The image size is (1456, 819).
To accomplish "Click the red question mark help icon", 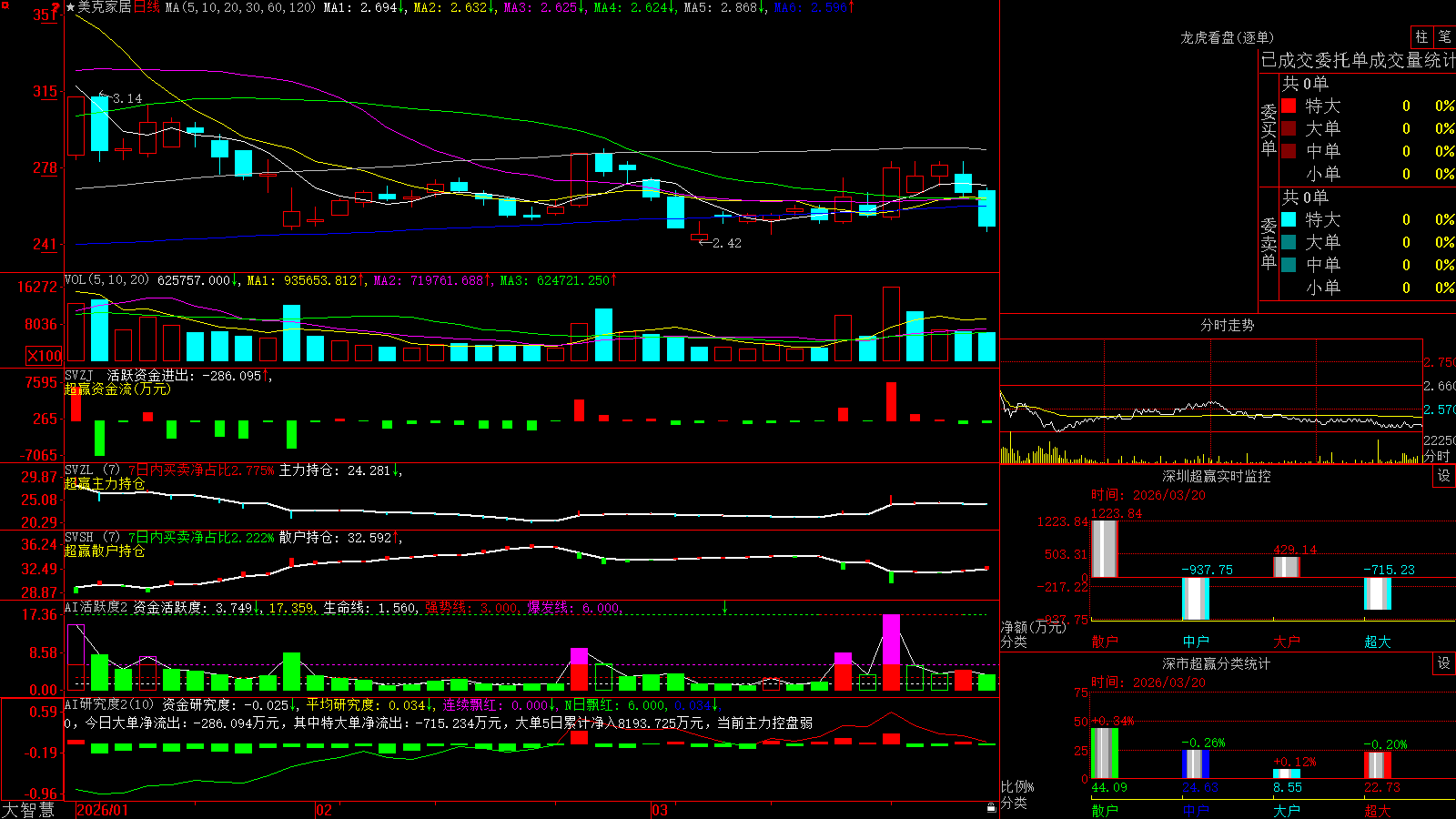I will click(56, 7).
